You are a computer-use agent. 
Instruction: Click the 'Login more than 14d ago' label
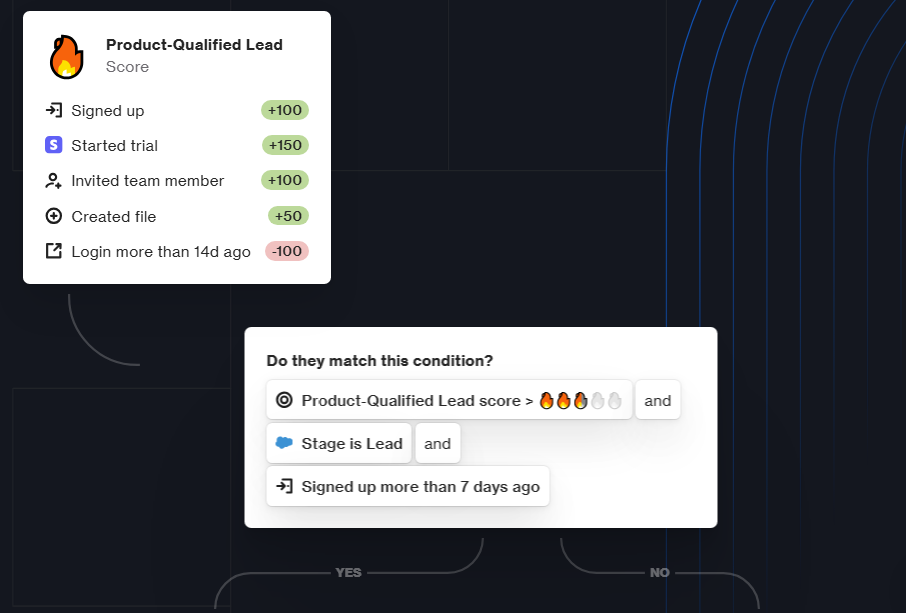(x=161, y=252)
